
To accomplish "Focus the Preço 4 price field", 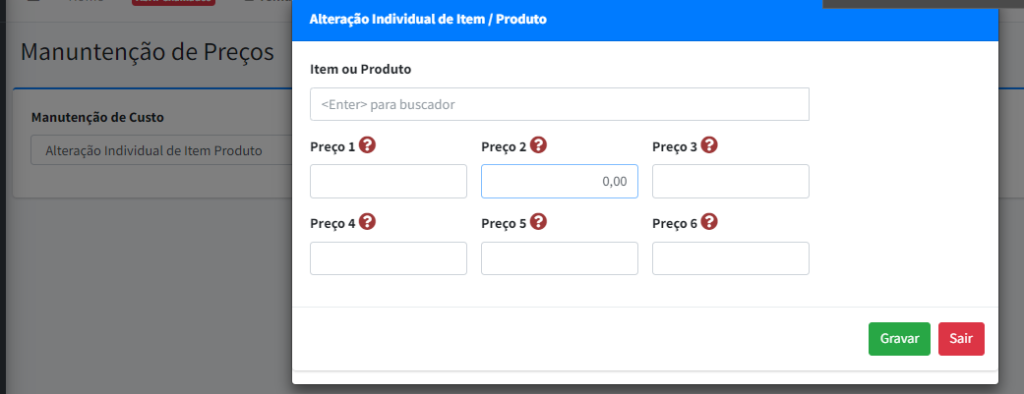I will (389, 258).
